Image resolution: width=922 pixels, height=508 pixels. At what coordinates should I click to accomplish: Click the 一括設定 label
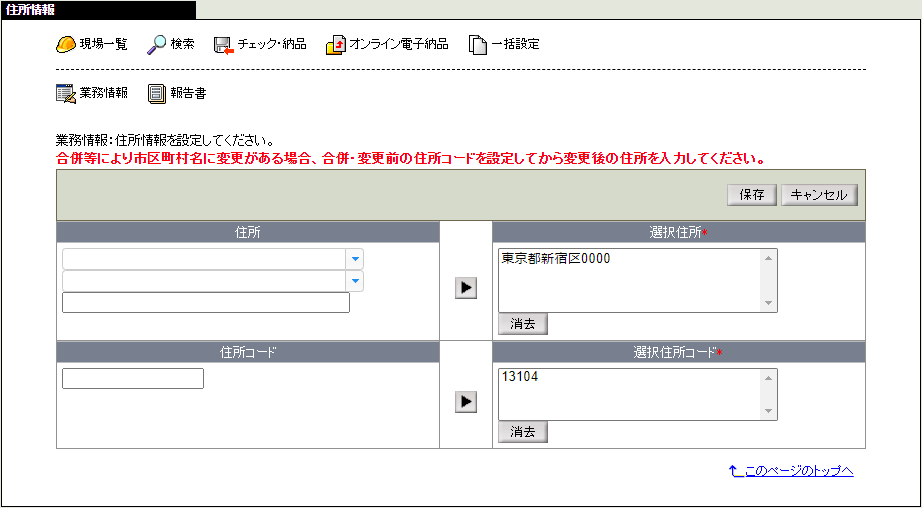tap(515, 44)
